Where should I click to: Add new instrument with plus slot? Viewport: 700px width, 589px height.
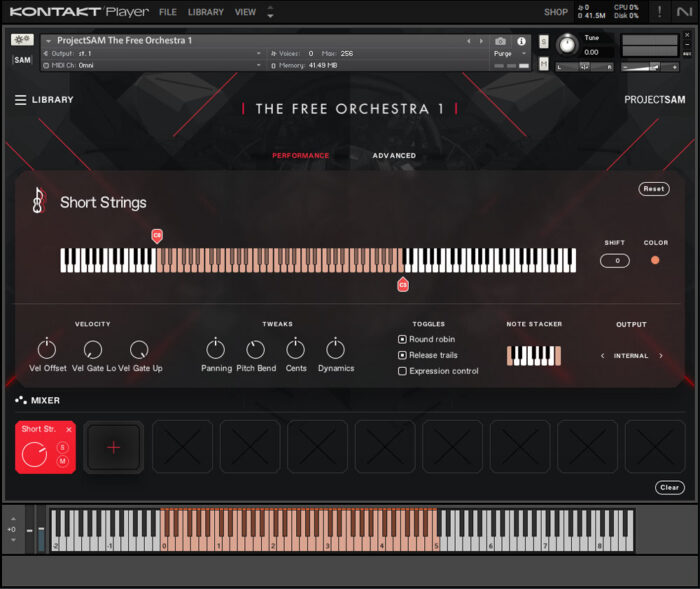point(113,447)
